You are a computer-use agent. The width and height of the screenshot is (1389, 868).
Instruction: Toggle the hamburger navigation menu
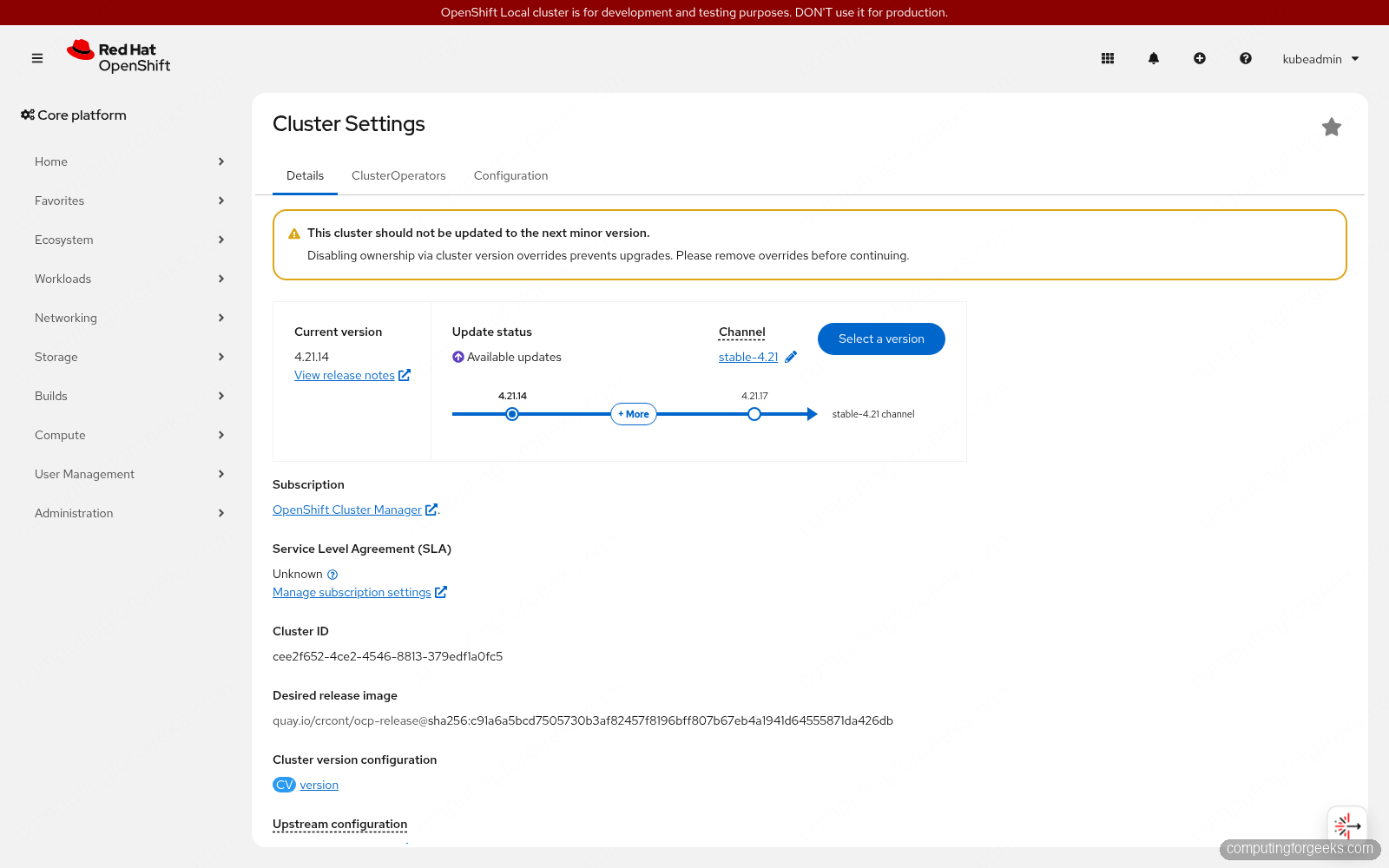[37, 58]
